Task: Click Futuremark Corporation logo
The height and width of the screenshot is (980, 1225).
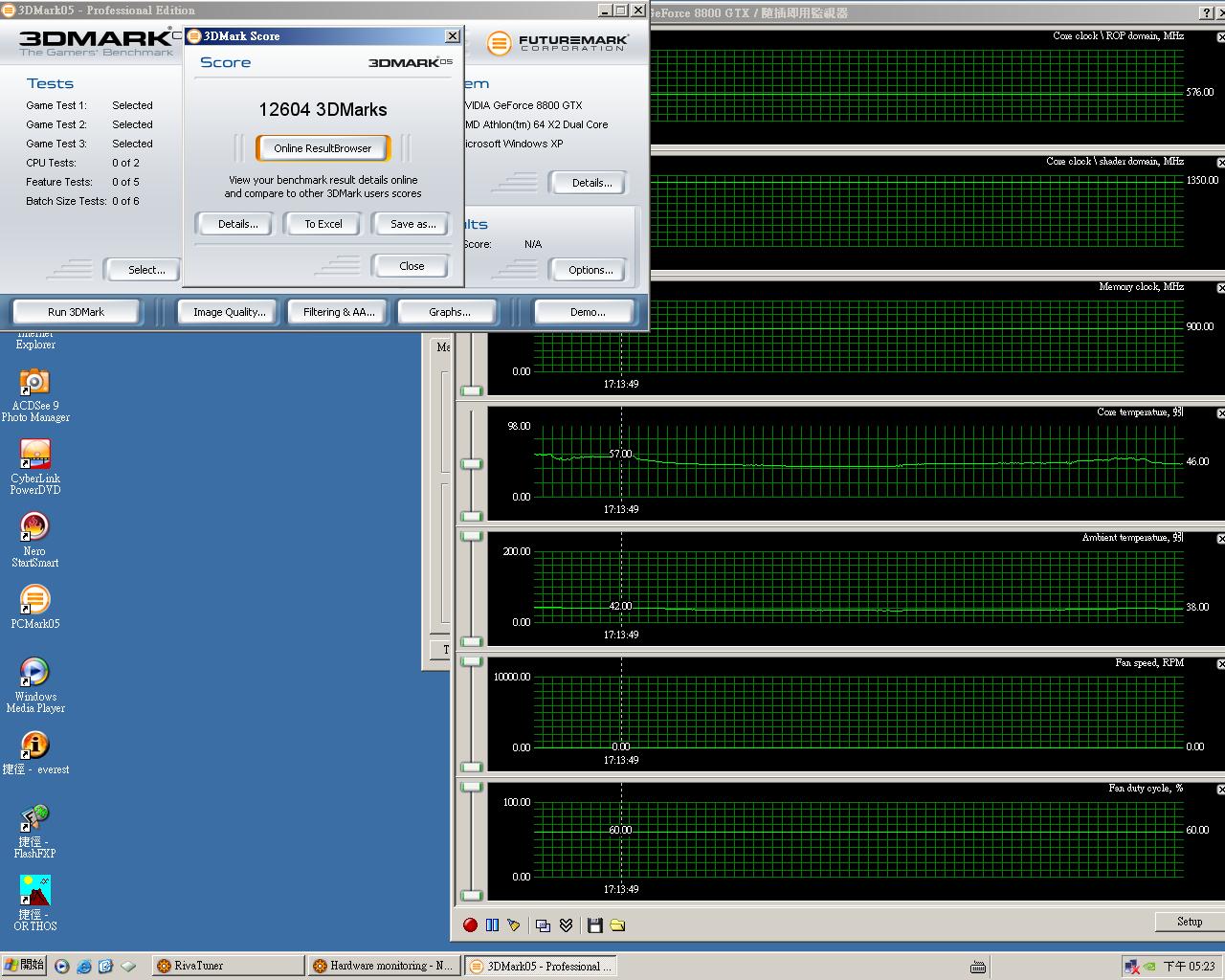Action: (x=559, y=43)
